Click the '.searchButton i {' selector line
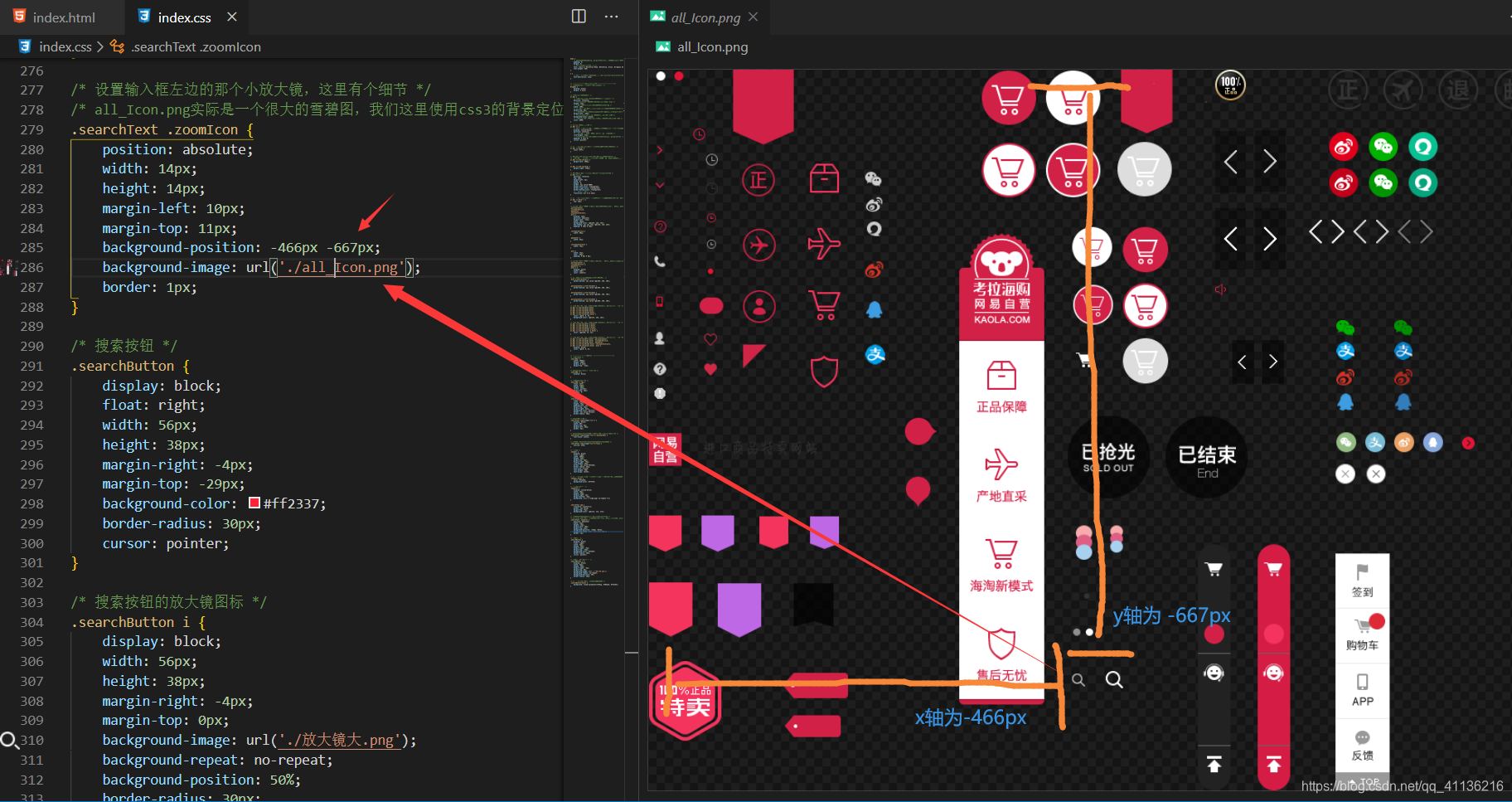The height and width of the screenshot is (802, 1512). [x=138, y=622]
